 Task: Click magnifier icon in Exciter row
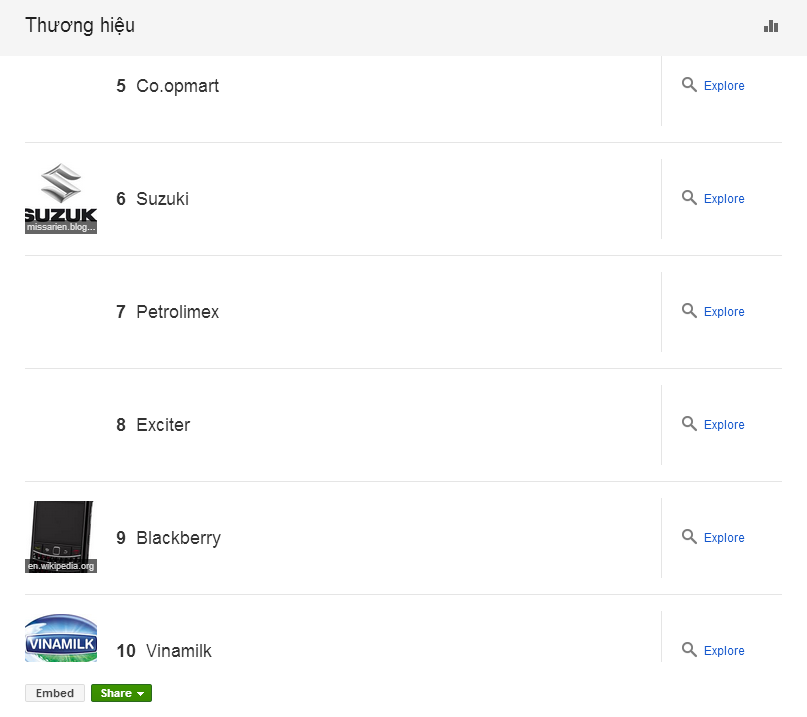pyautogui.click(x=689, y=424)
